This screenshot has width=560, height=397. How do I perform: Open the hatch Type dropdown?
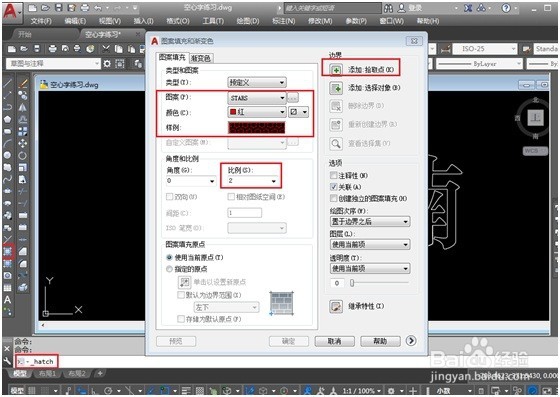257,82
